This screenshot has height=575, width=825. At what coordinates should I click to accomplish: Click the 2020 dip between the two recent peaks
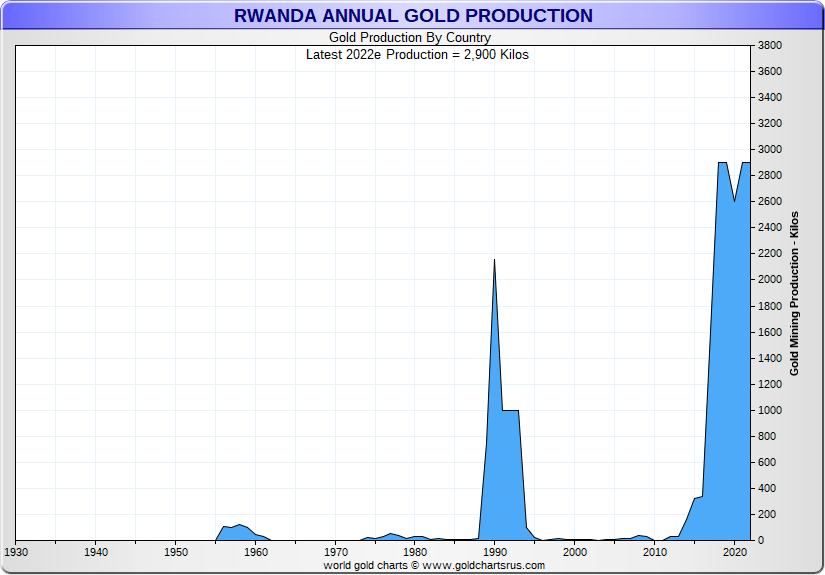click(735, 202)
